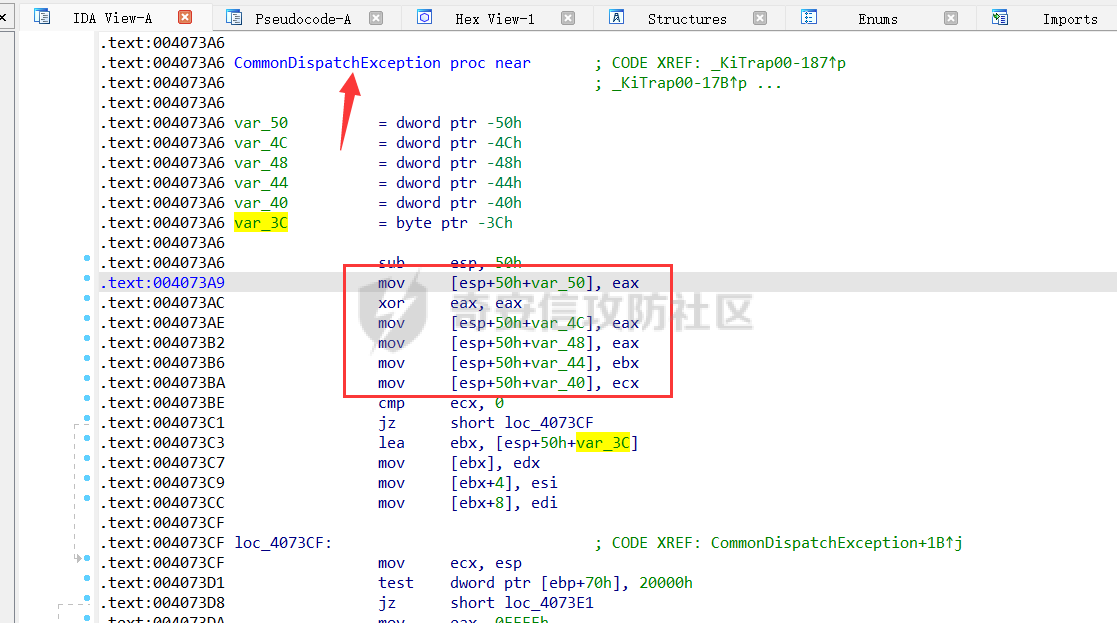Select the var_50 definition
The width and height of the screenshot is (1117, 623).
[261, 122]
